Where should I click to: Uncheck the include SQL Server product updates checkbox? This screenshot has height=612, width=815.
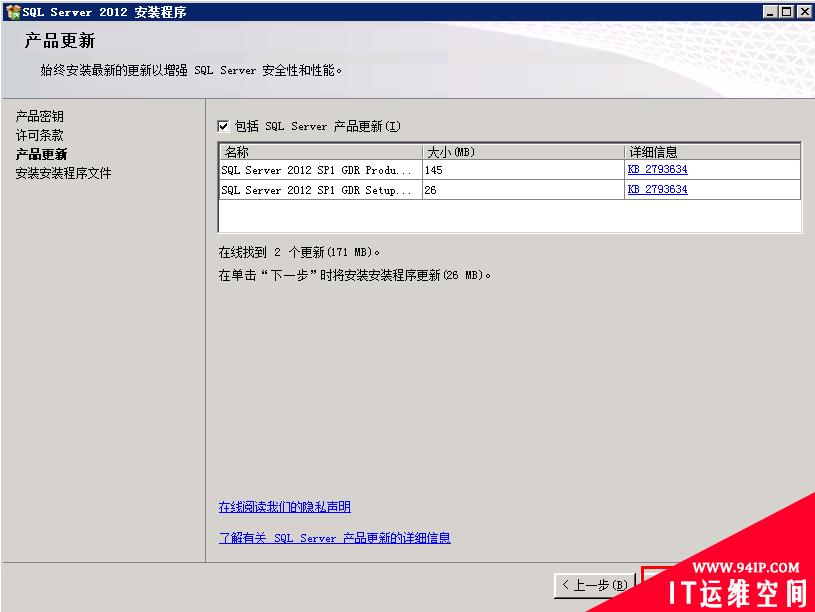pyautogui.click(x=223, y=126)
